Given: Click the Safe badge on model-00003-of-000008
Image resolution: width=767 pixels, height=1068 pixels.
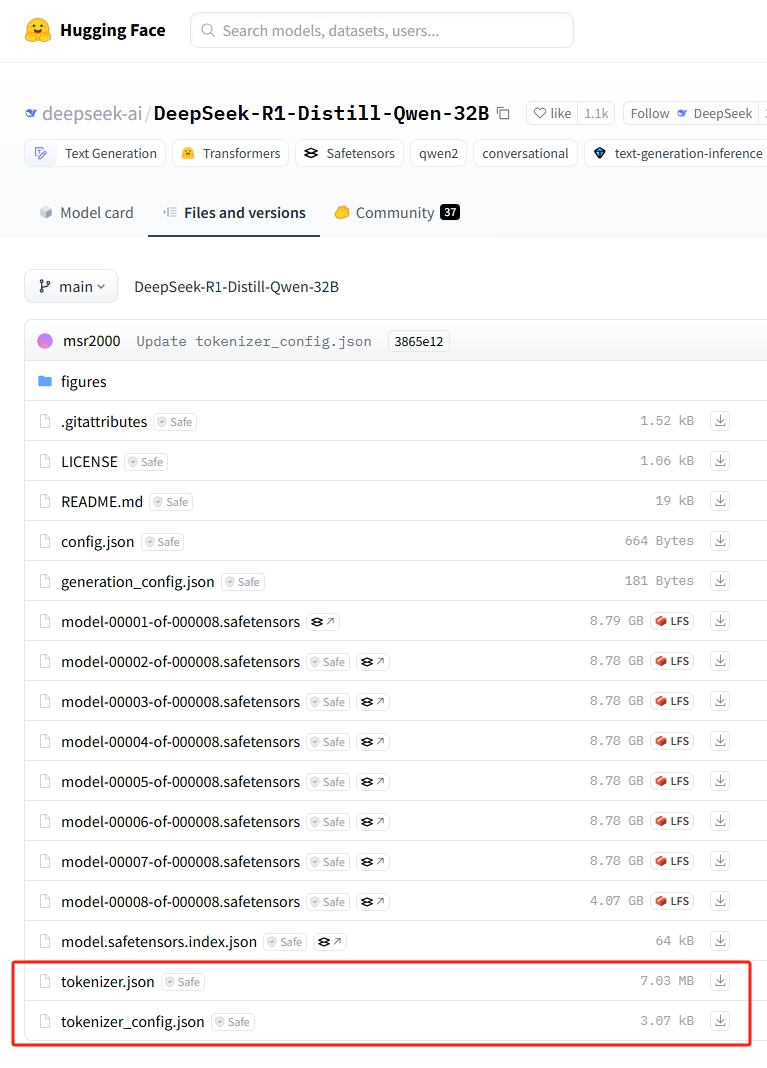Looking at the screenshot, I should point(328,702).
